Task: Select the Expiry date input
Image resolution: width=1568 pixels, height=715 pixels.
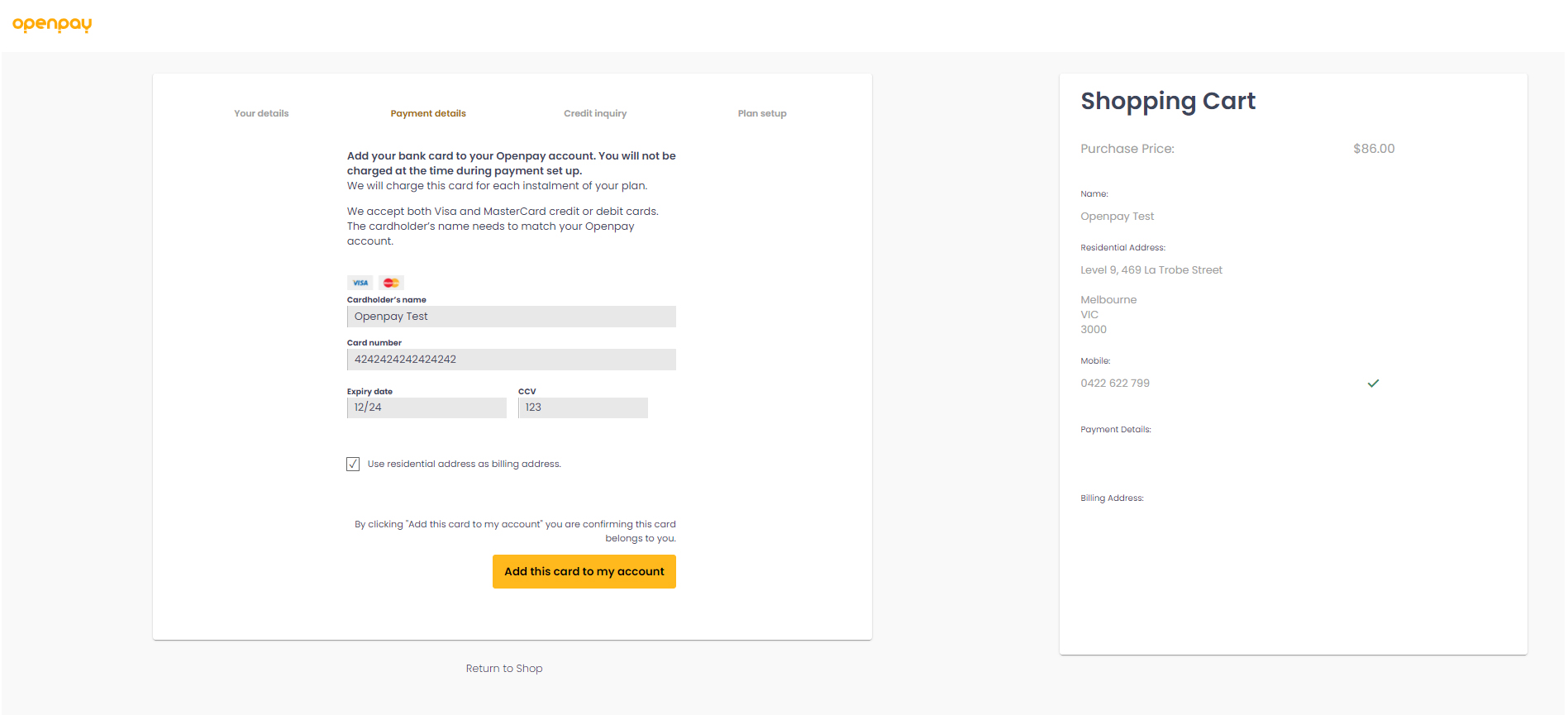Action: pyautogui.click(x=427, y=408)
